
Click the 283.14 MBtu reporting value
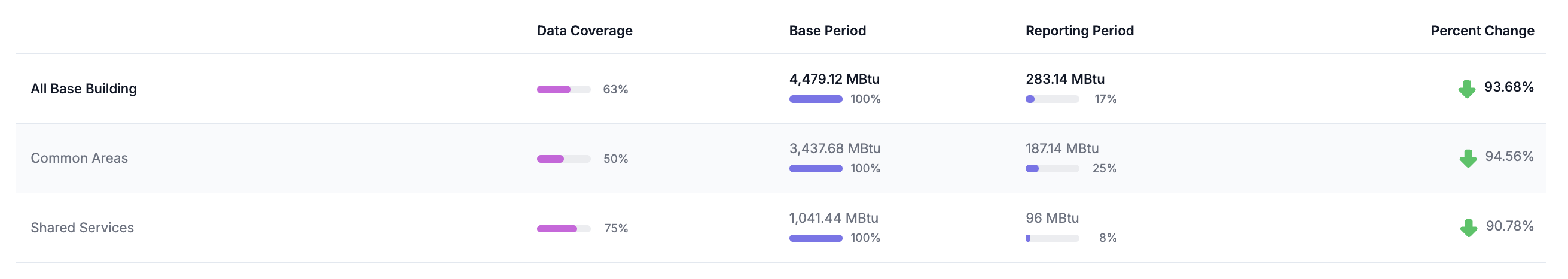pos(1064,79)
